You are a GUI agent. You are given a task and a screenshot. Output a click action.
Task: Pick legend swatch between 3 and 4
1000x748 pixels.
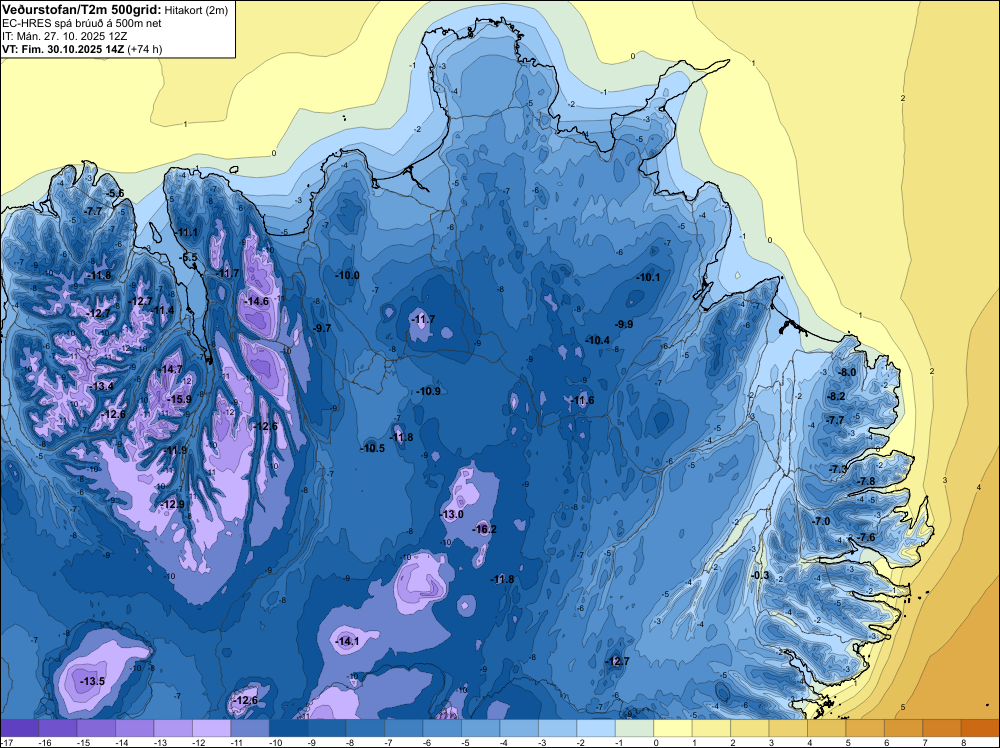[x=788, y=728]
